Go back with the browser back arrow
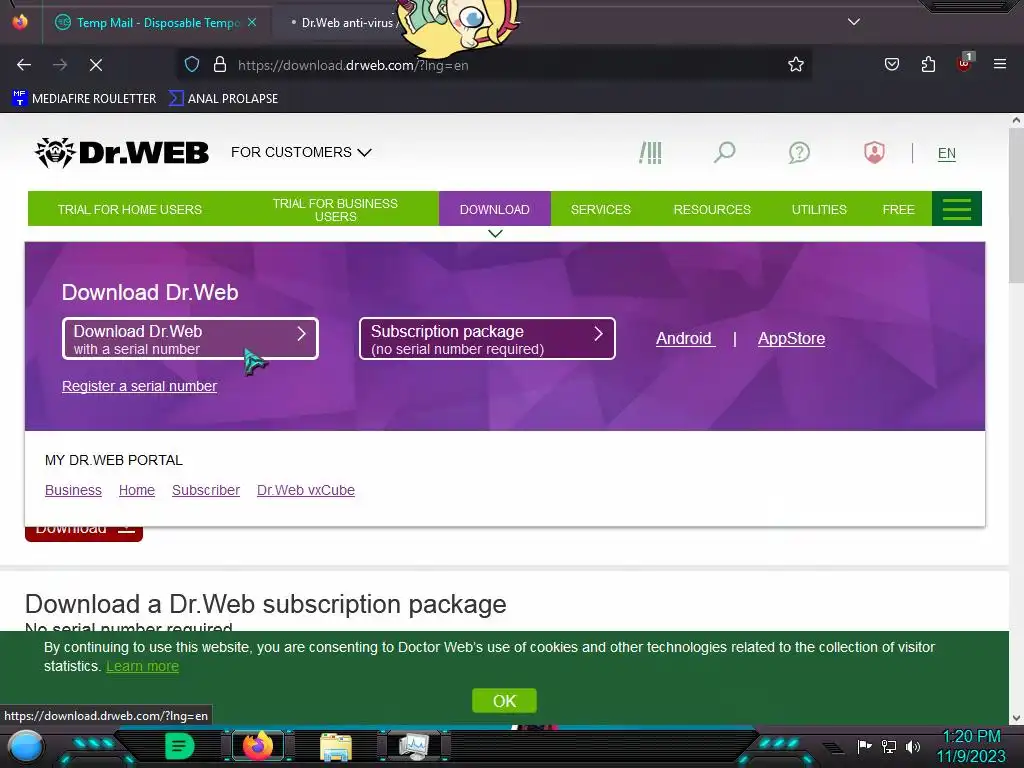 tap(24, 65)
